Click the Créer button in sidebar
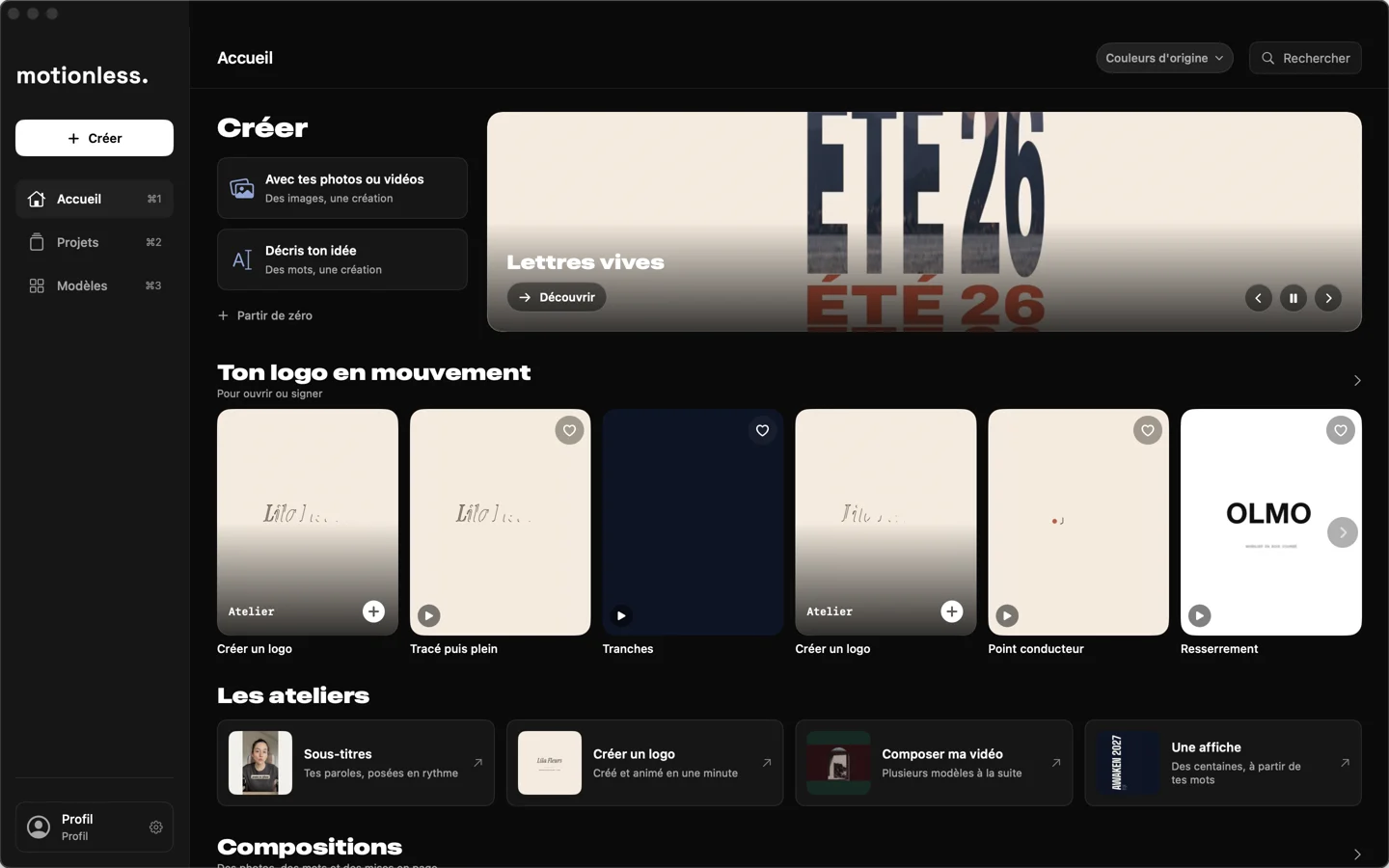The height and width of the screenshot is (868, 1389). 95,138
